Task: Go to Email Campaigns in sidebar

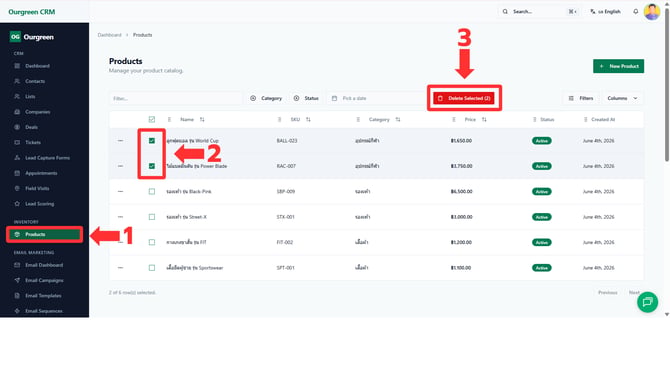Action: tap(44, 280)
